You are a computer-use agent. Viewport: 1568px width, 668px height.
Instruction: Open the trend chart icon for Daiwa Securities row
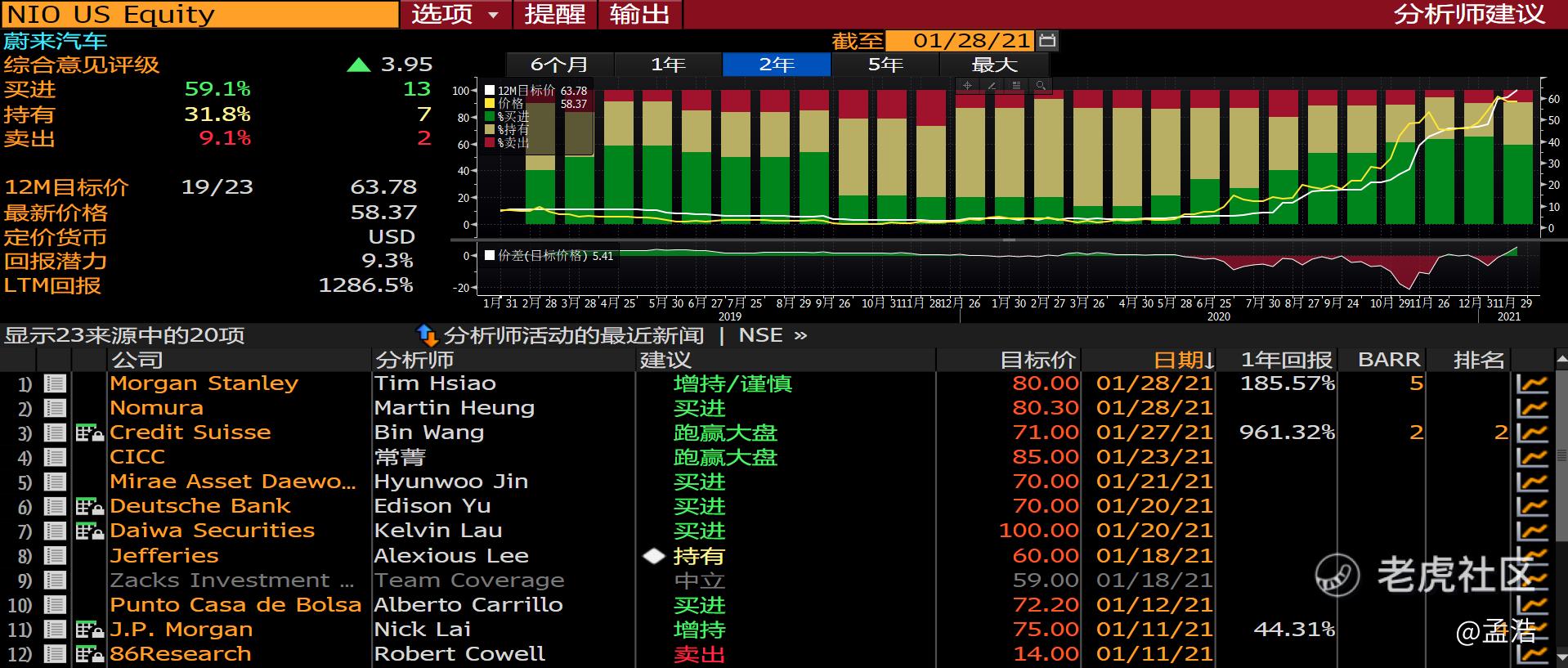[1532, 531]
